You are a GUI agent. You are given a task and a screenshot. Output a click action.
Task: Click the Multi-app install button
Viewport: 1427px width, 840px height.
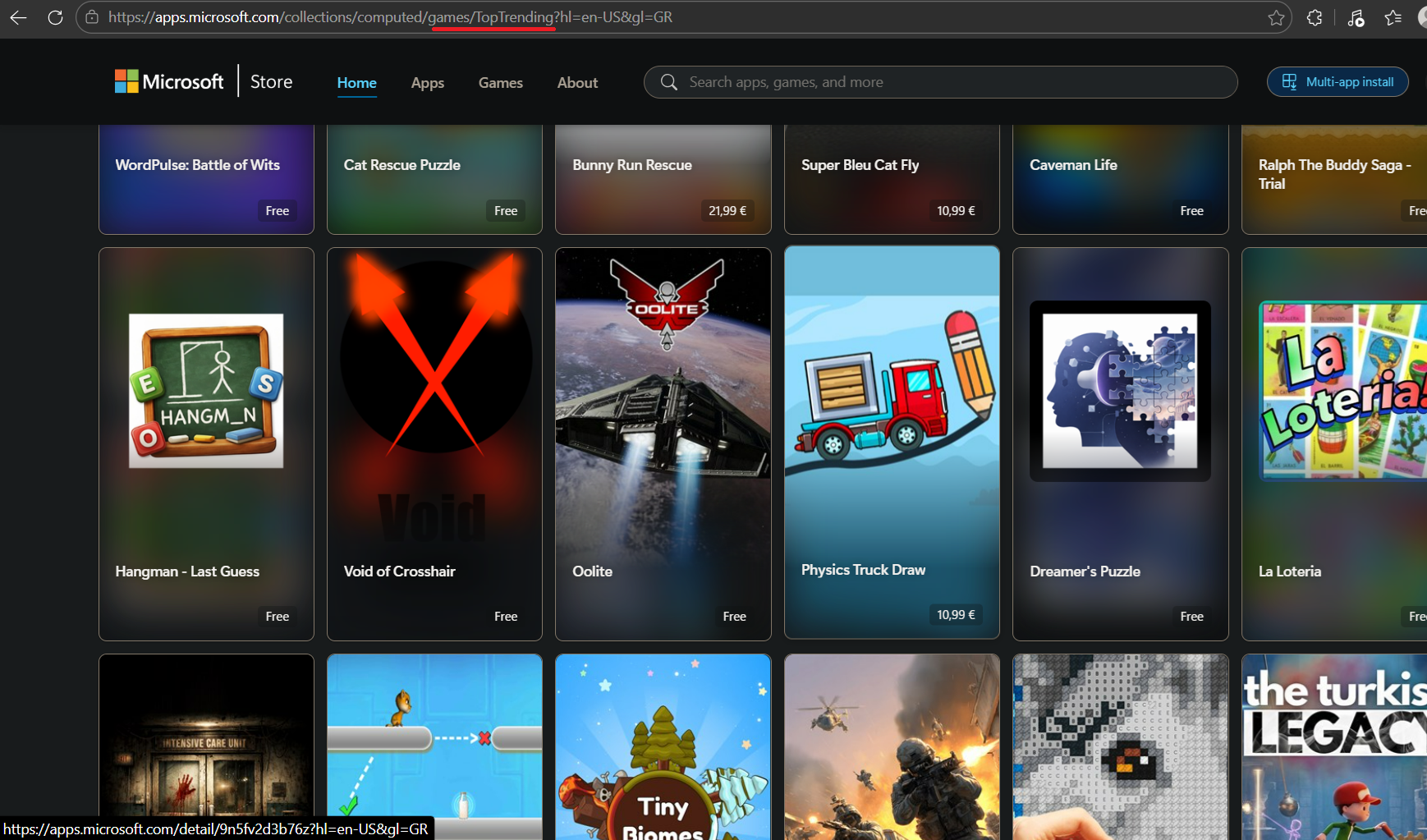click(1338, 82)
